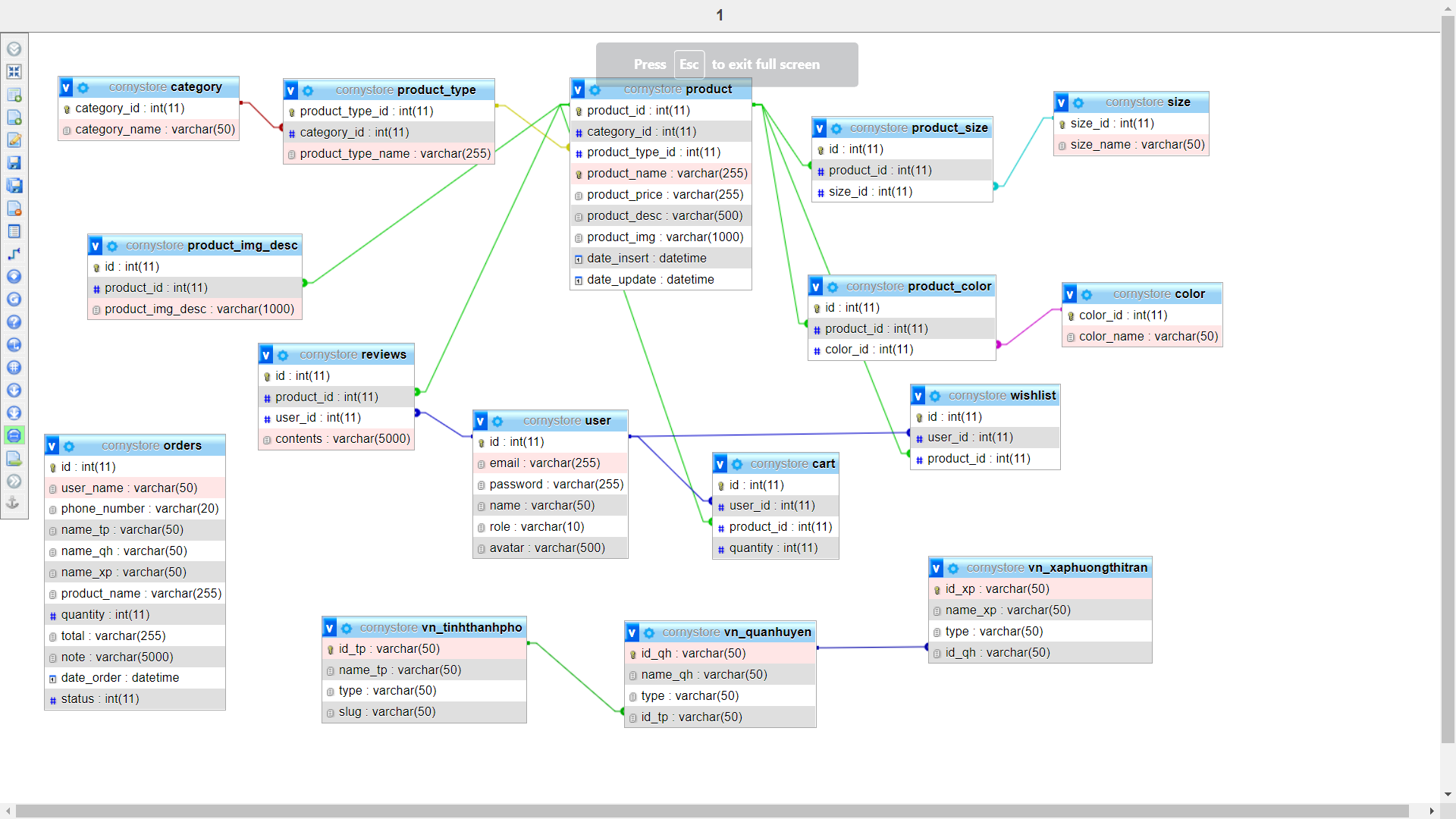Create a new table with the toolbar icon

[14, 95]
